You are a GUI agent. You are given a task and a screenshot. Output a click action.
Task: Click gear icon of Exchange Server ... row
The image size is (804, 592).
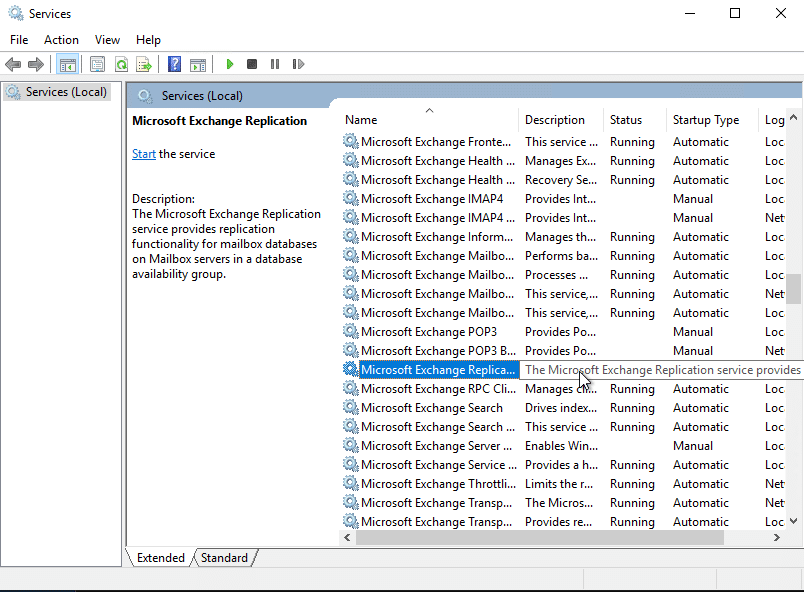(351, 445)
